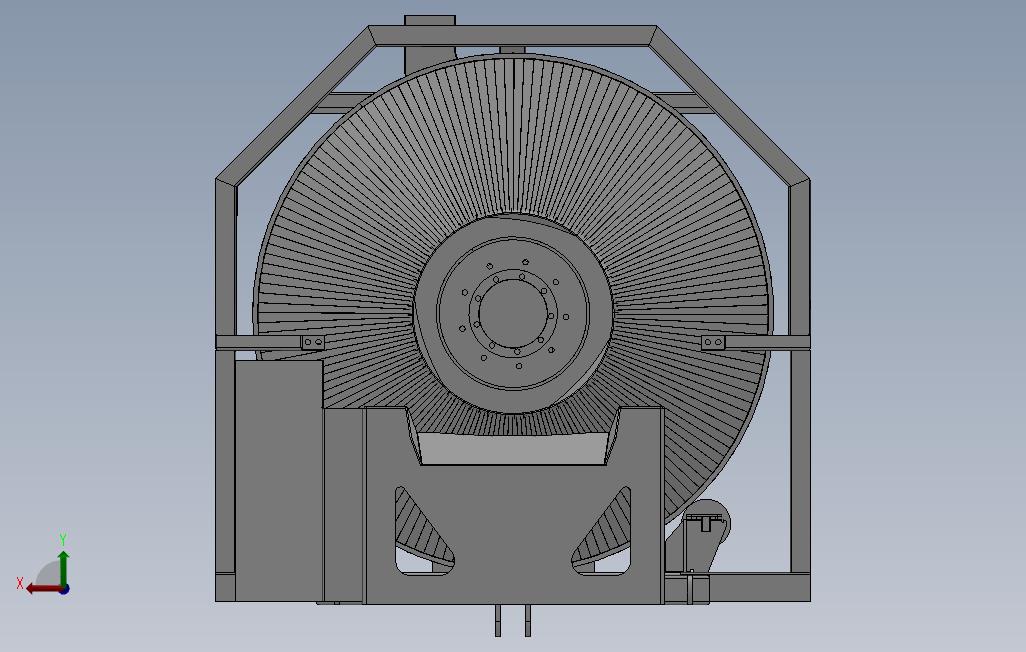
Task: Select the two-bolt bracket on the right crossbar
Action: click(x=713, y=342)
